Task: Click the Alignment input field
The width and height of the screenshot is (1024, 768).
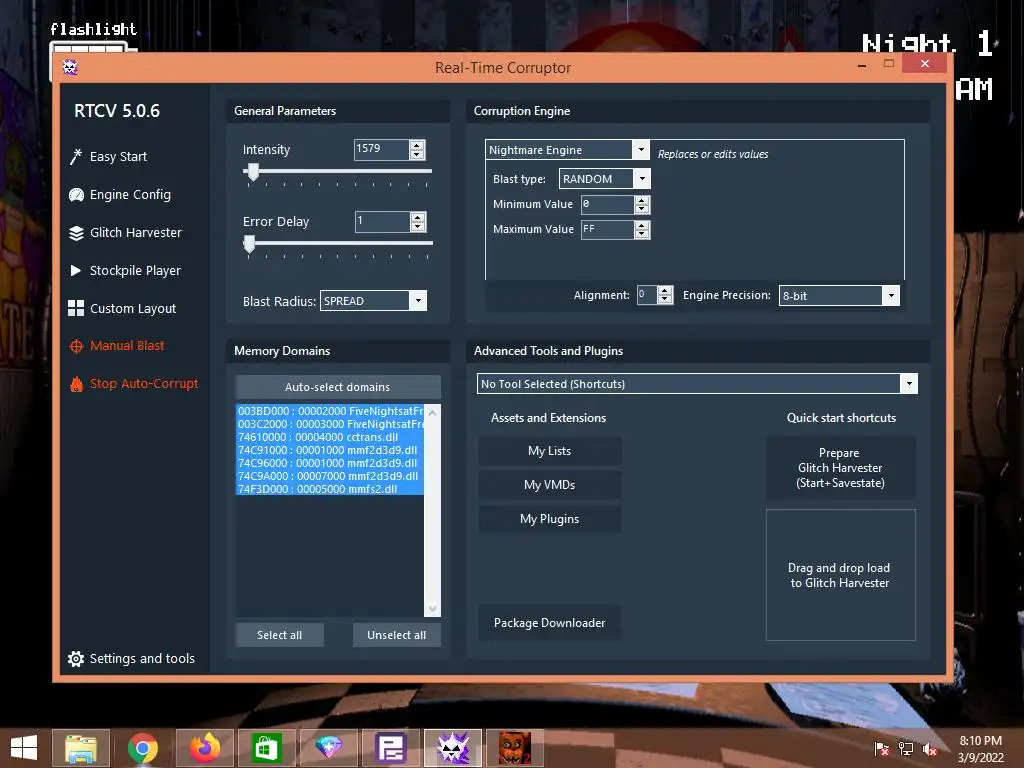Action: point(647,295)
